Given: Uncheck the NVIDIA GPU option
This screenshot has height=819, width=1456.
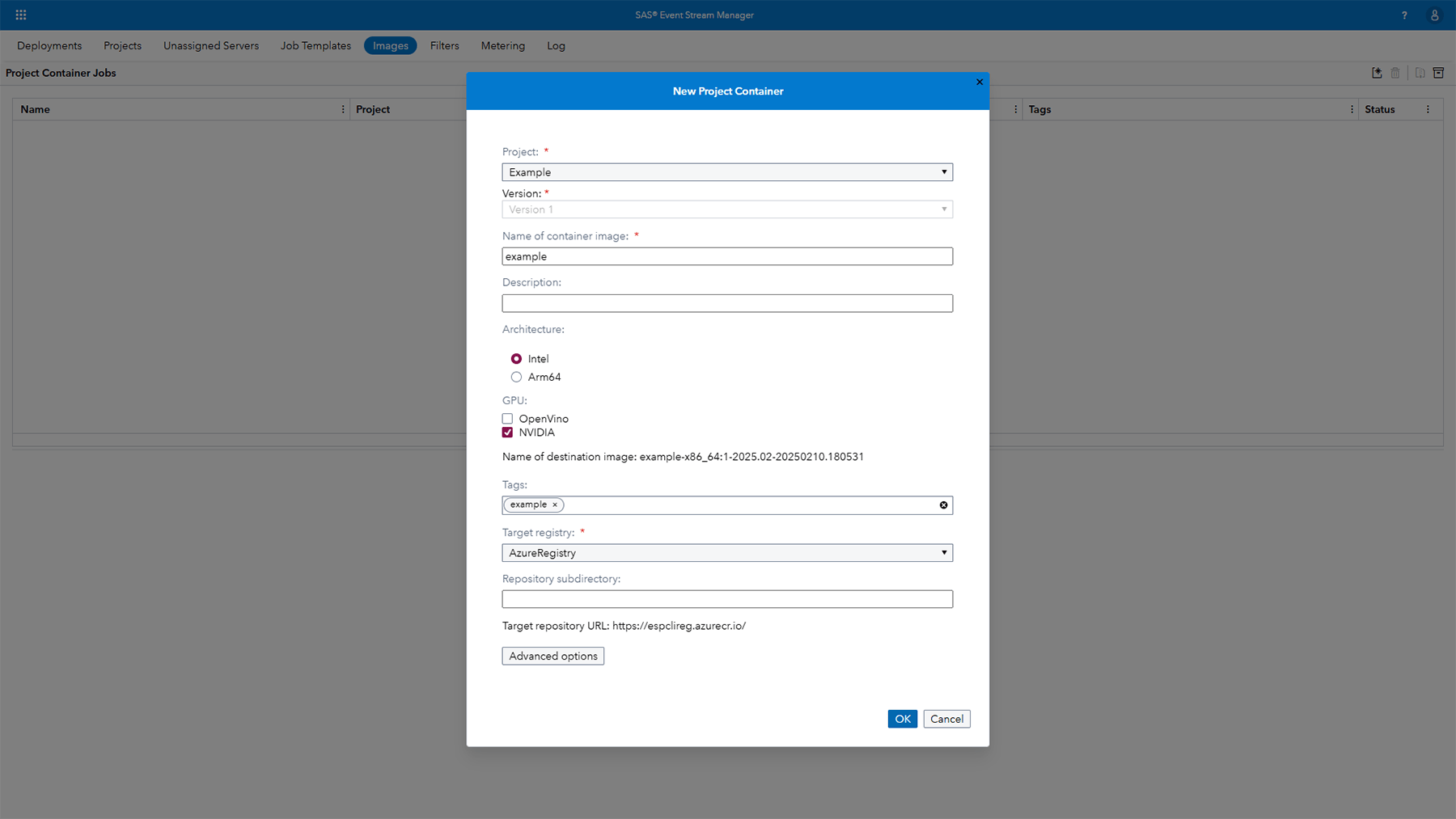Looking at the screenshot, I should pos(507,432).
